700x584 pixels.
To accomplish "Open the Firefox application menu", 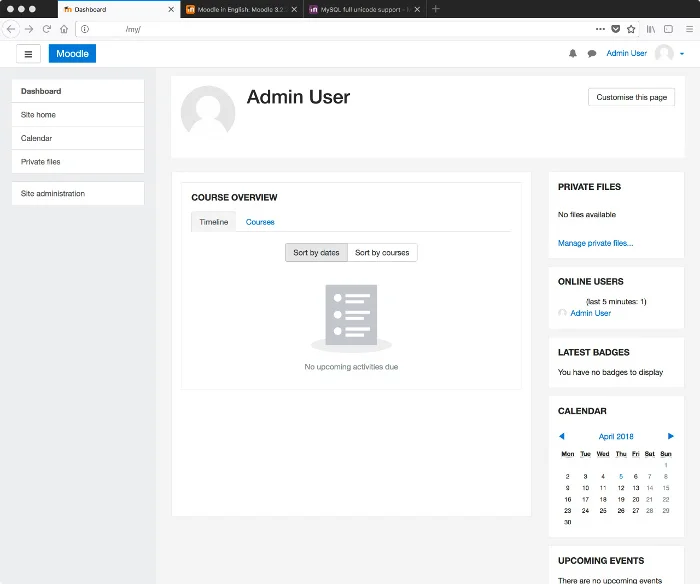I will click(x=689, y=29).
